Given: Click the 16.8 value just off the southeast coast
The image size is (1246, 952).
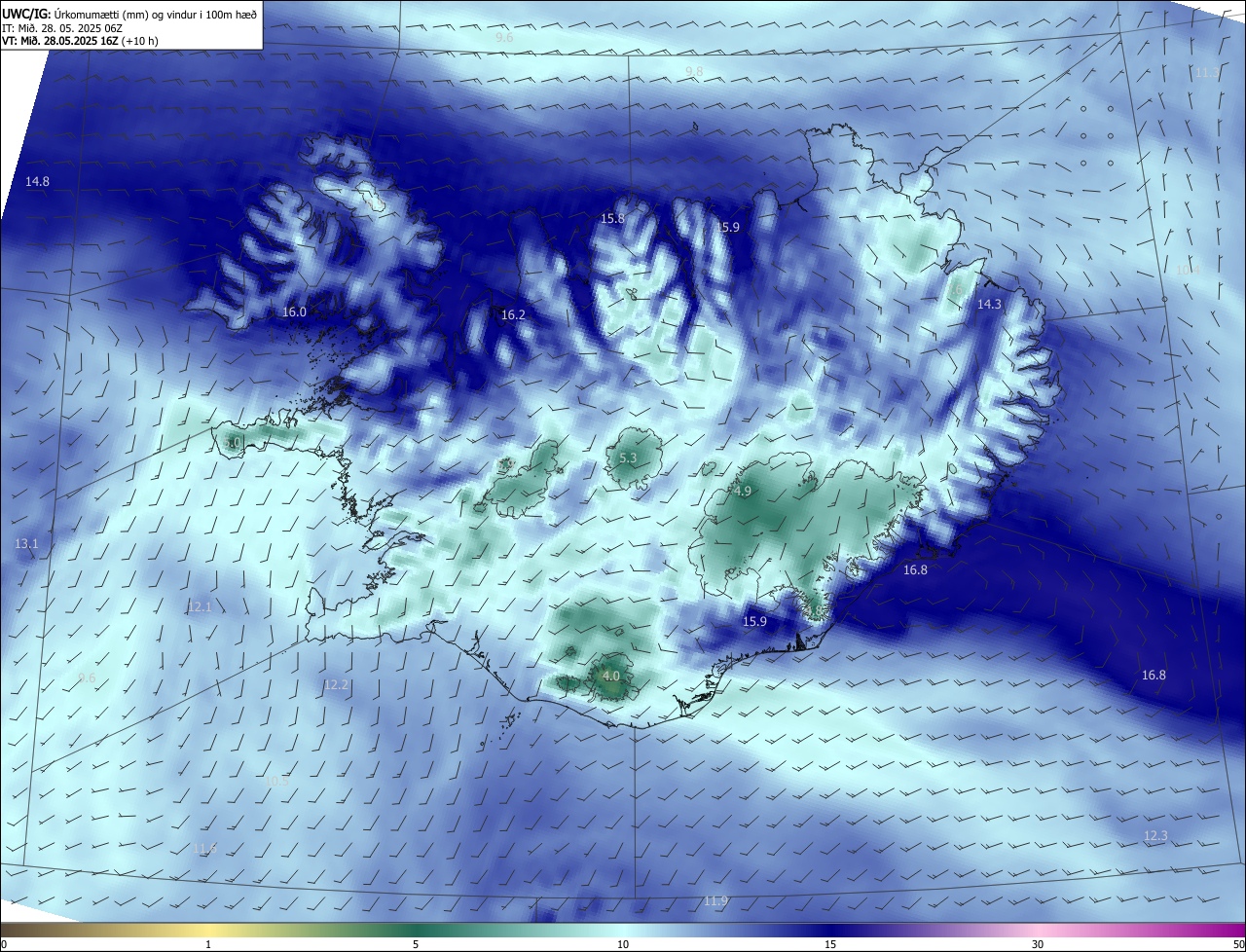Looking at the screenshot, I should 915,570.
